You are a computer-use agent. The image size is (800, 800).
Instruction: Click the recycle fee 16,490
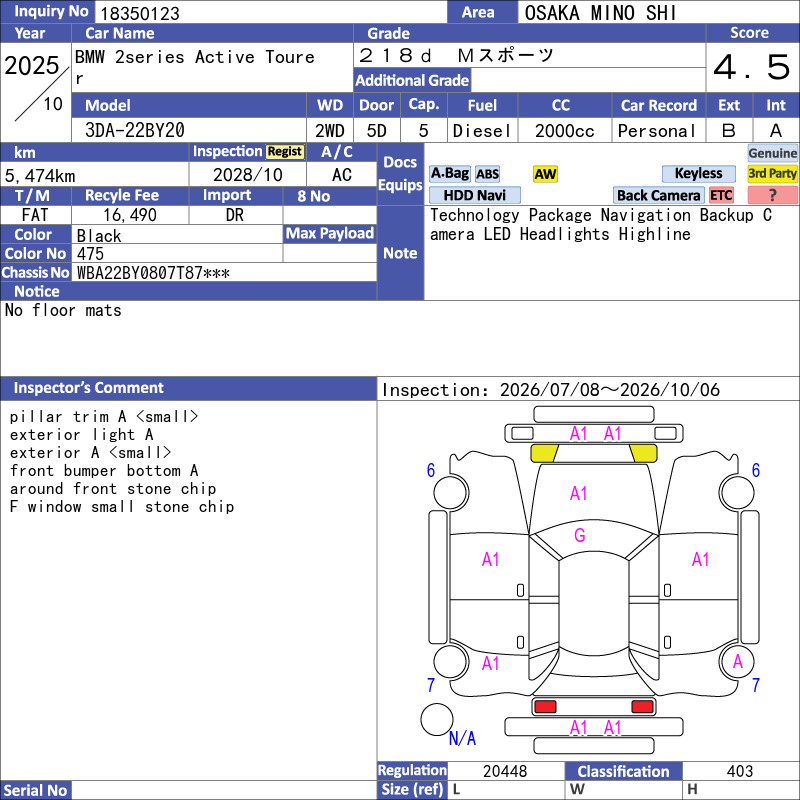(x=130, y=215)
